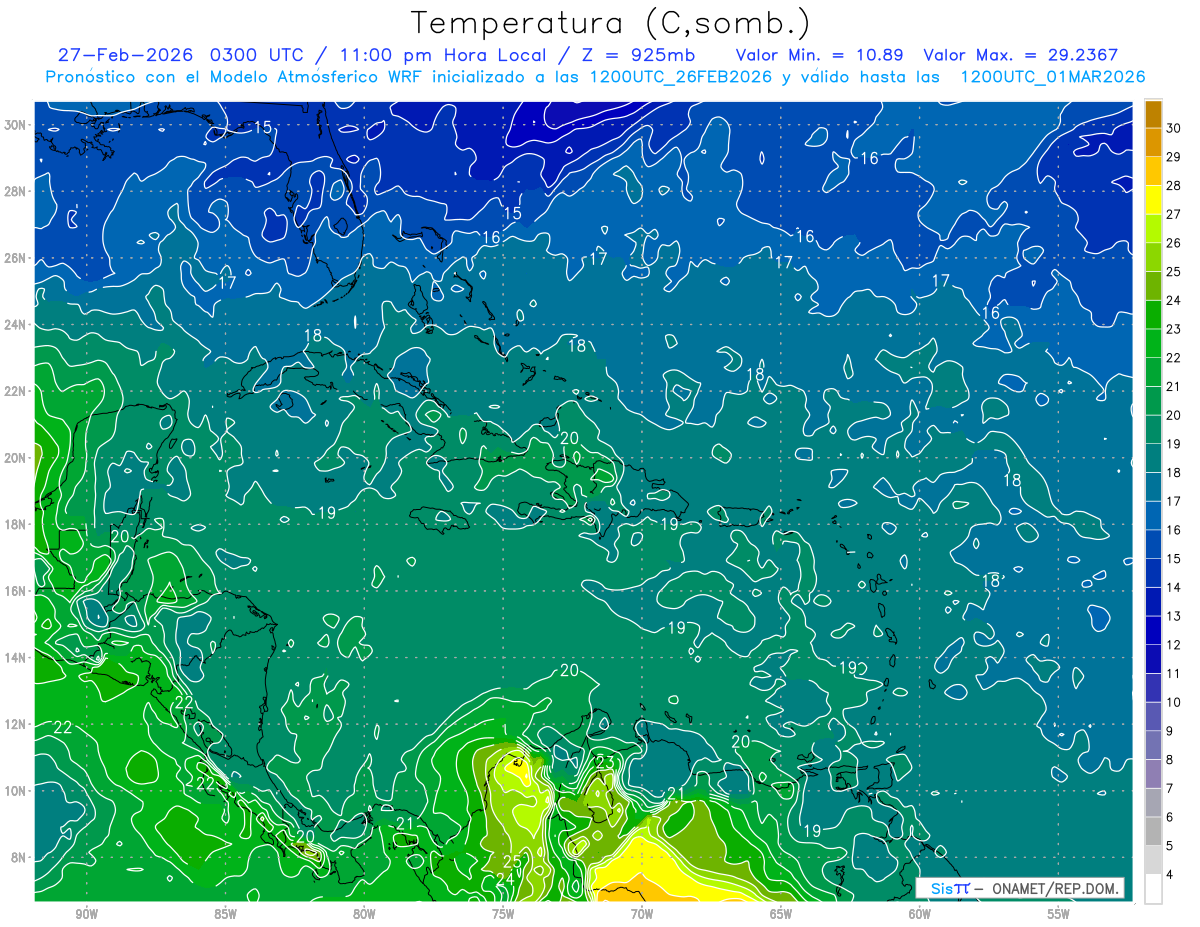Pick the yellow swatch between 27 and 28
1200x927 pixels.
[x=1153, y=199]
